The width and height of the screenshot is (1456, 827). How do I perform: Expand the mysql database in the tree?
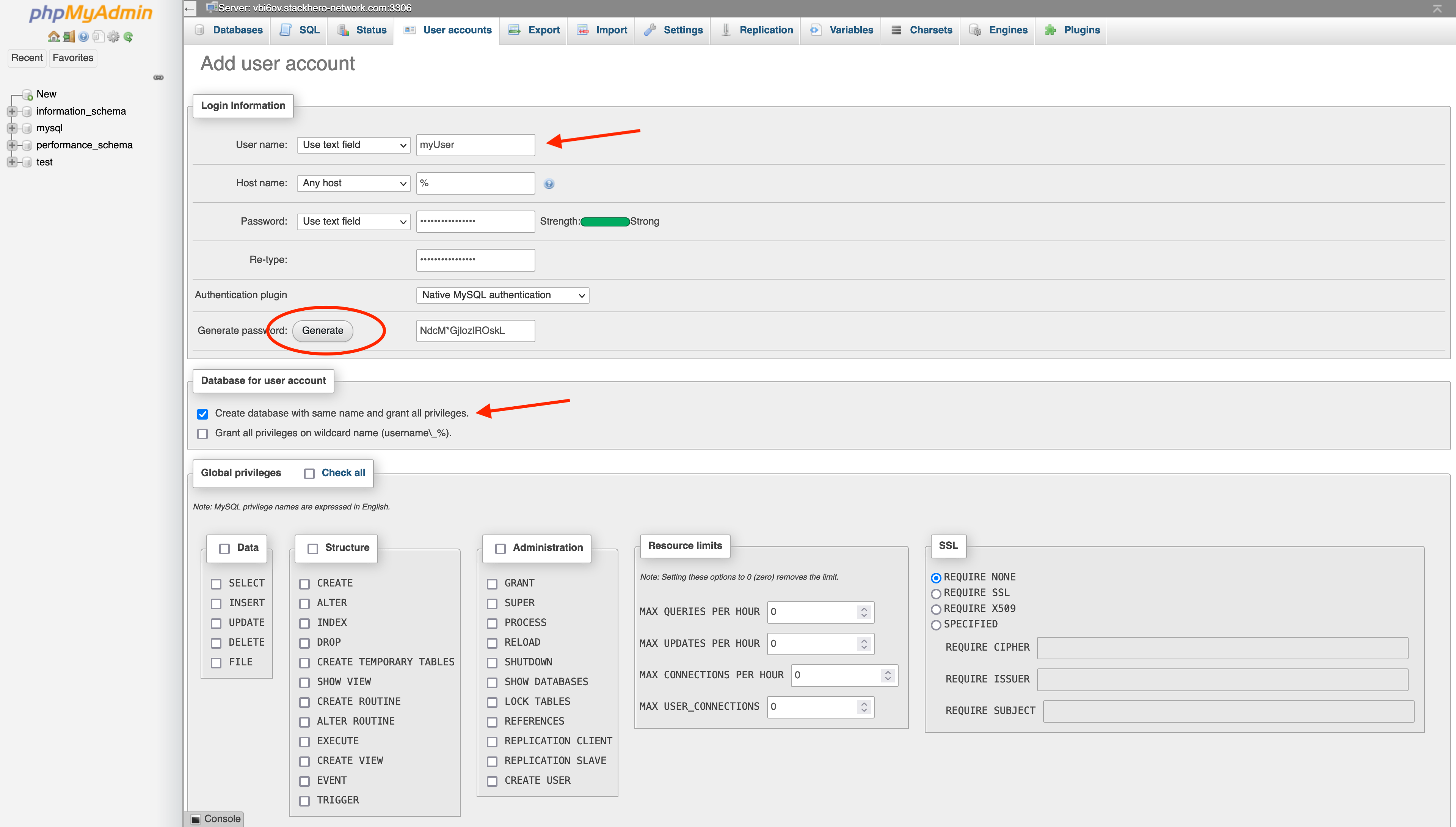tap(13, 128)
